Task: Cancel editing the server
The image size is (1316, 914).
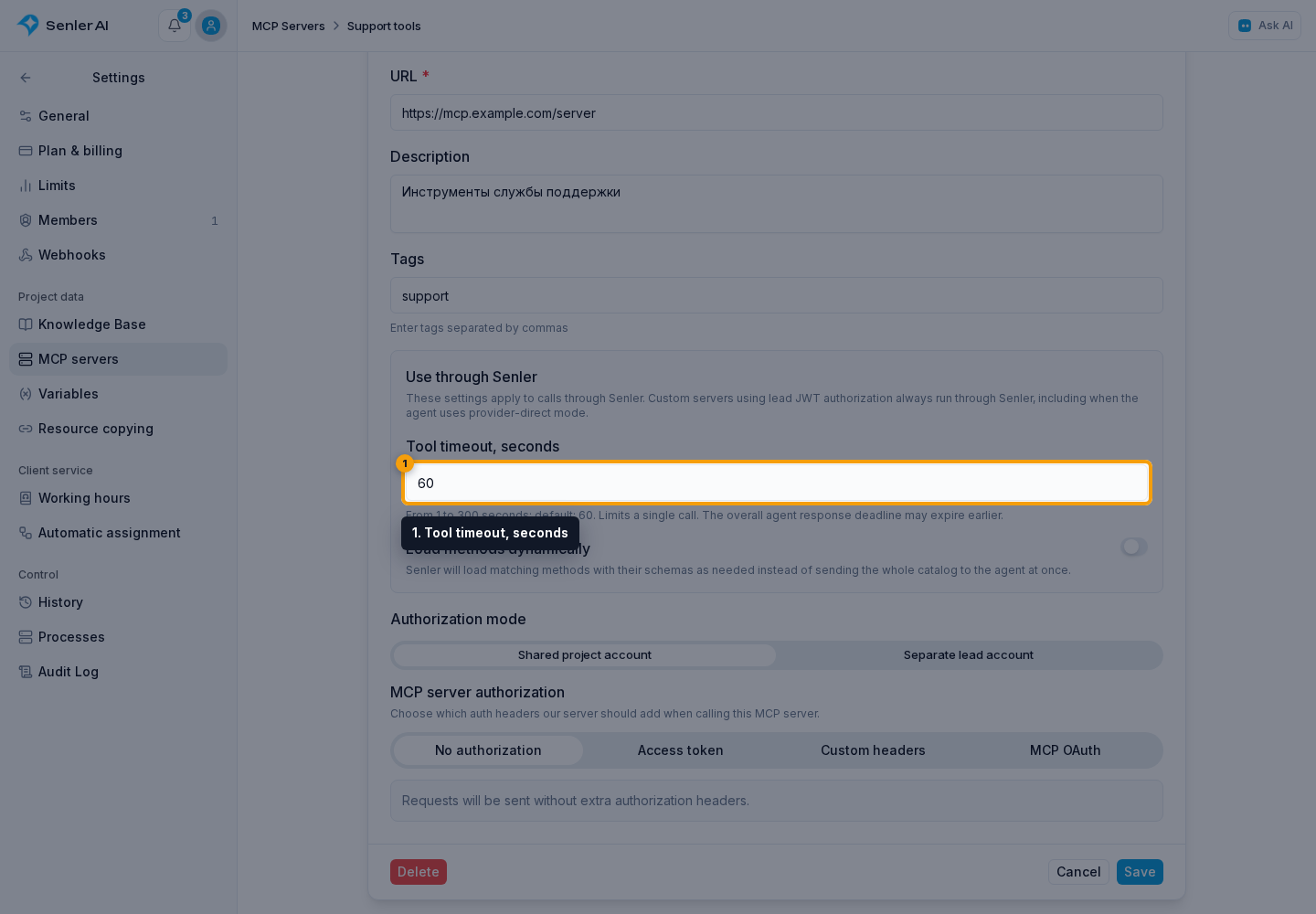Action: click(1078, 872)
